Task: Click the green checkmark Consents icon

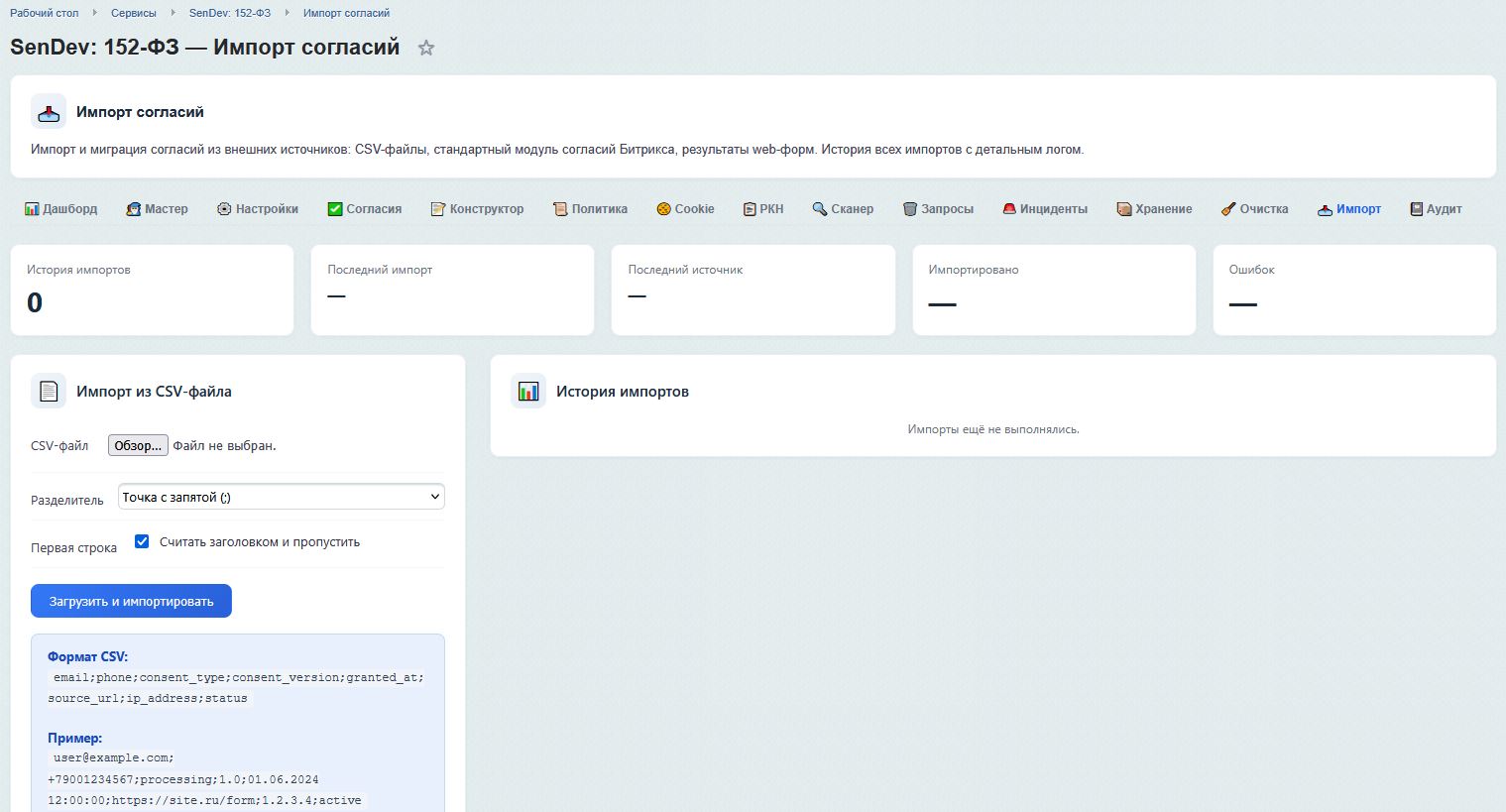Action: 335,209
